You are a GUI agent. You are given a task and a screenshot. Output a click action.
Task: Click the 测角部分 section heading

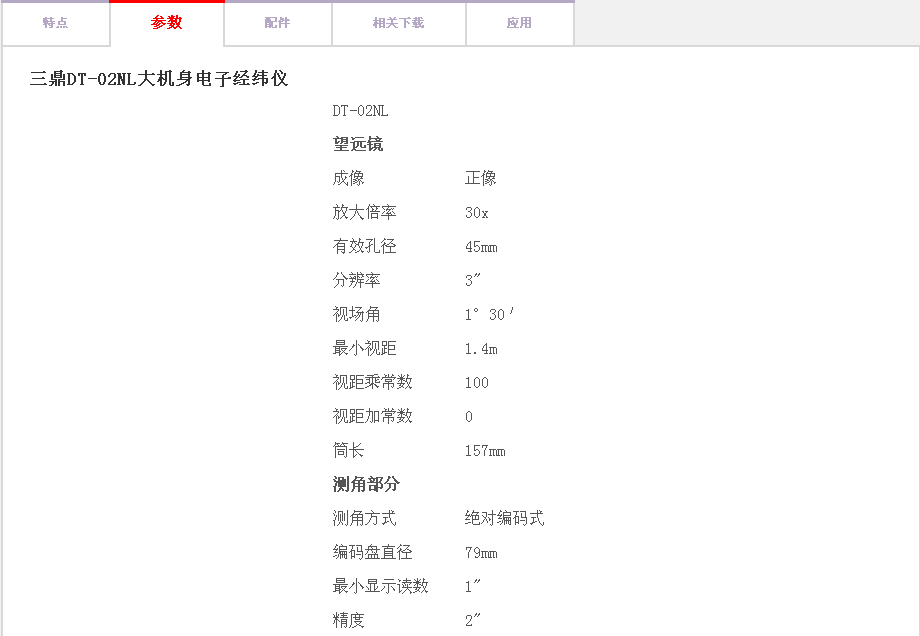pos(366,484)
